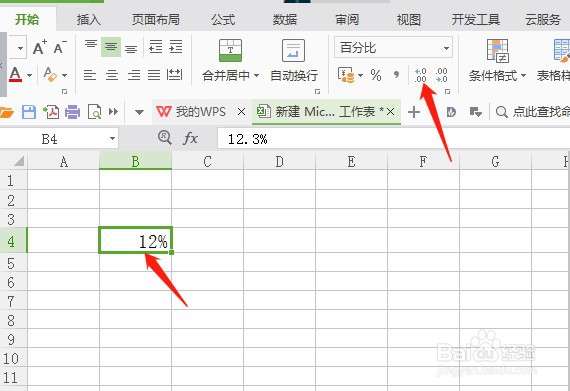Click increase decimal places icon
The image size is (570, 391).
420,75
